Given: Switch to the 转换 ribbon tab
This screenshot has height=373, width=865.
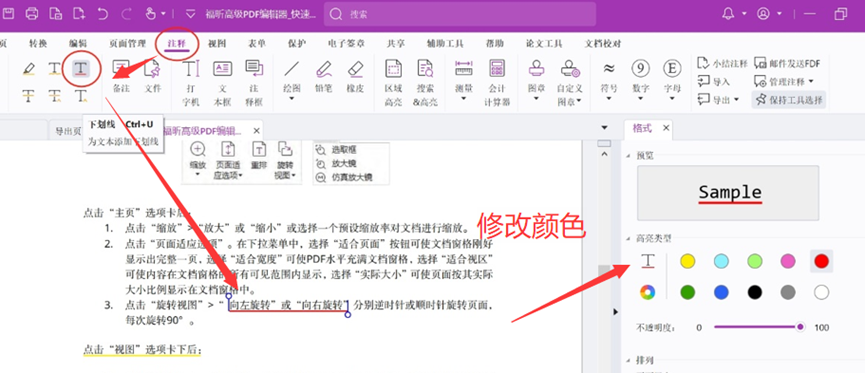Looking at the screenshot, I should [38, 44].
